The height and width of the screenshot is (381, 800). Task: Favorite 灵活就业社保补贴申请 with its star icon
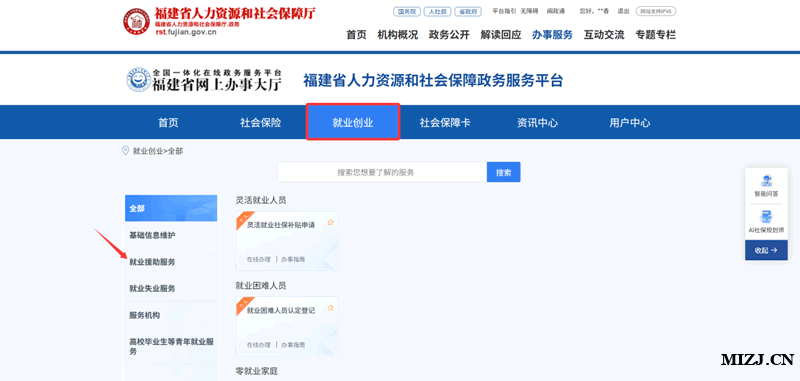[x=331, y=222]
